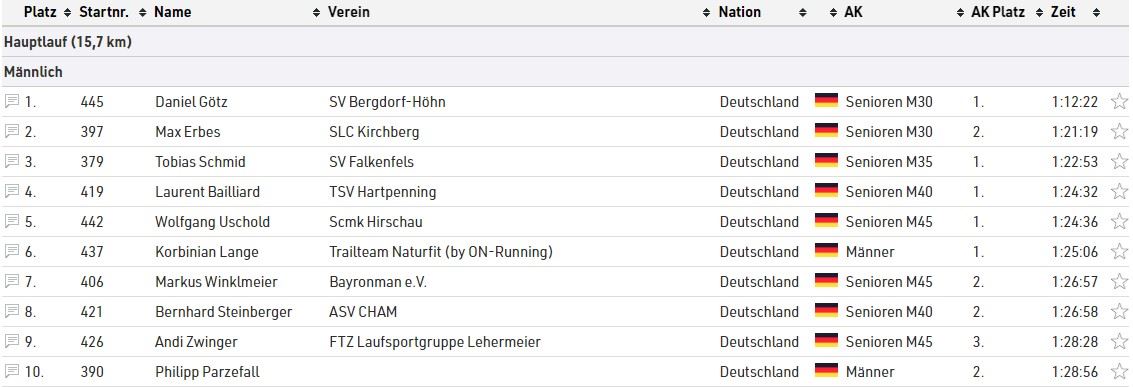Click Germany flag in Korbinian Lange row

[826, 251]
